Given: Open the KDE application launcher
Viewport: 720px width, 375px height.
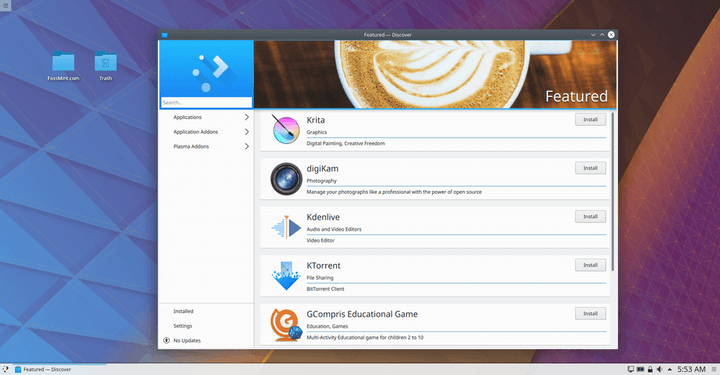Looking at the screenshot, I should (5, 369).
